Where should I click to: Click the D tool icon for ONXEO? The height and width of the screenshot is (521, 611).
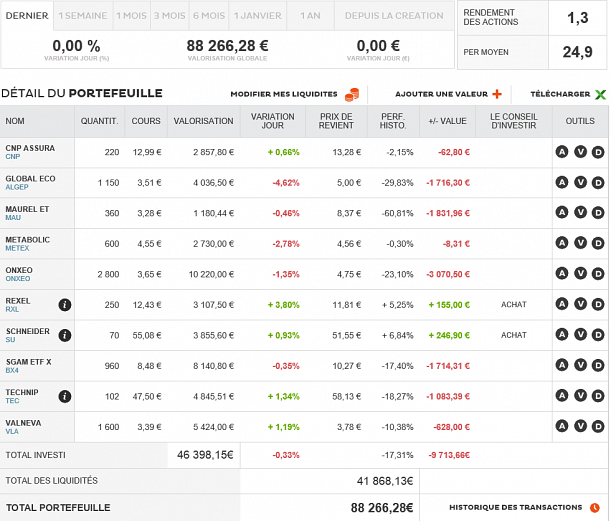598,274
